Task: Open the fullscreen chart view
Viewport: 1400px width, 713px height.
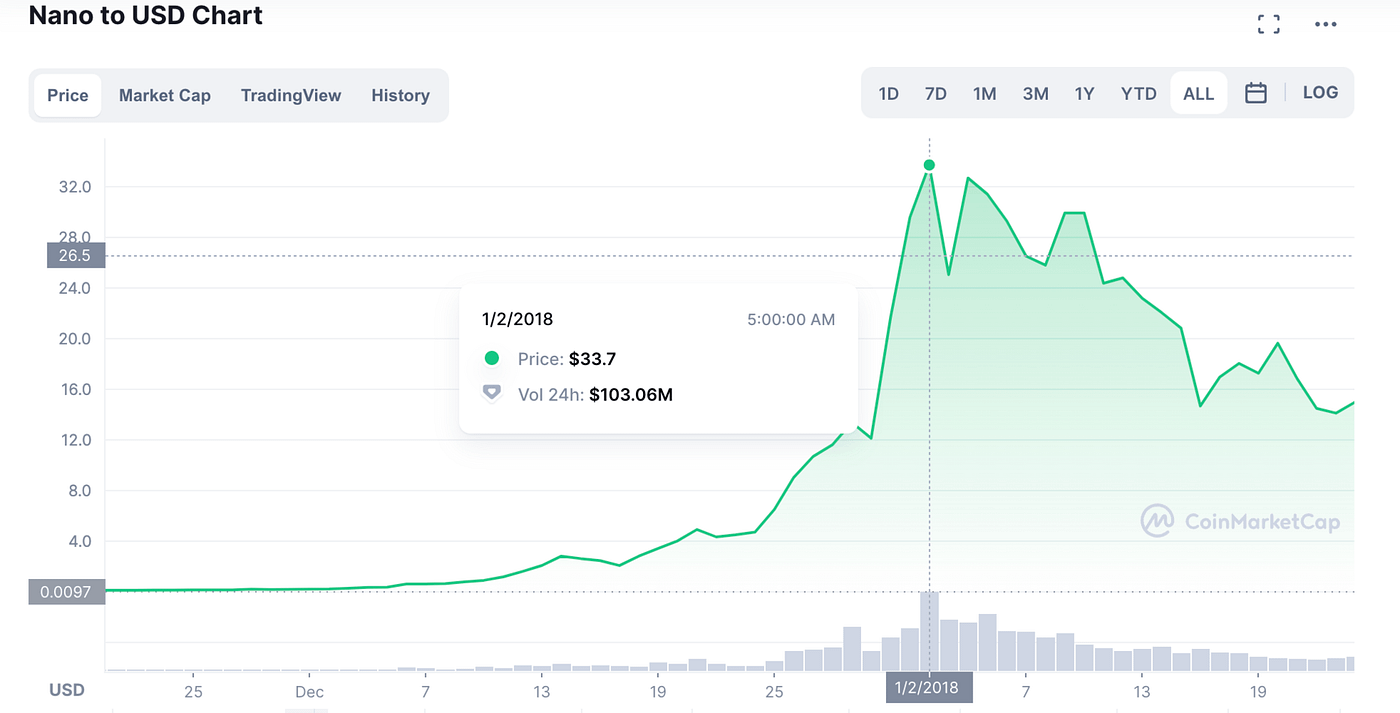Action: 1268,25
